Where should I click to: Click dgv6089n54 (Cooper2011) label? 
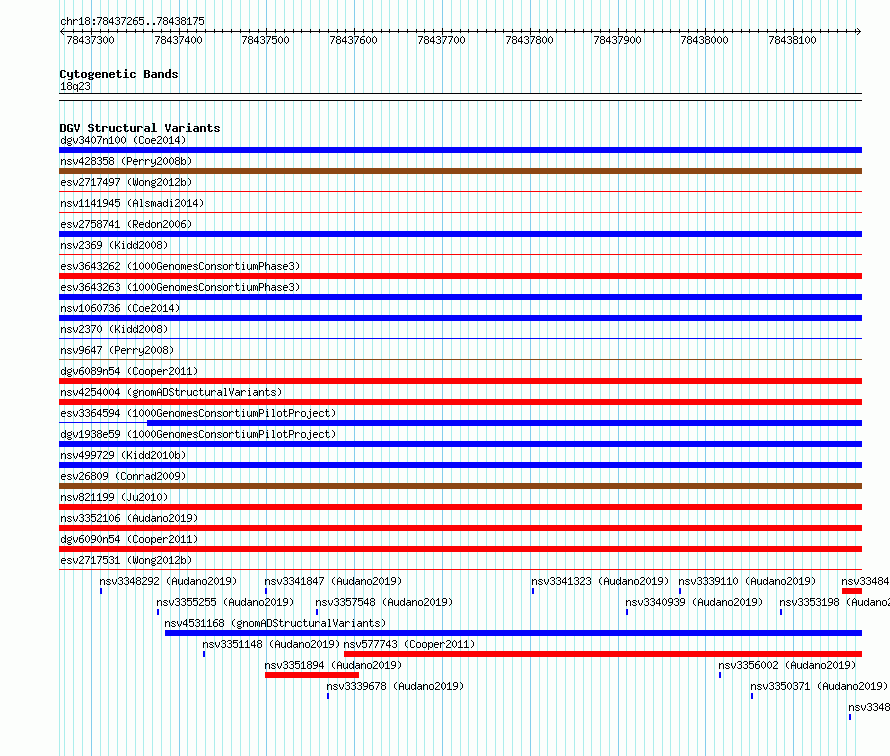tap(129, 371)
